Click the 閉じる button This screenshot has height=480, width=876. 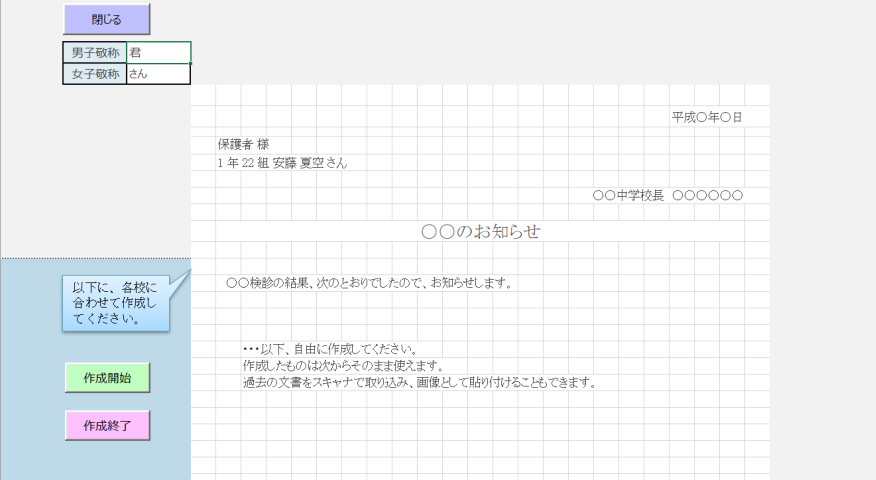coord(106,19)
